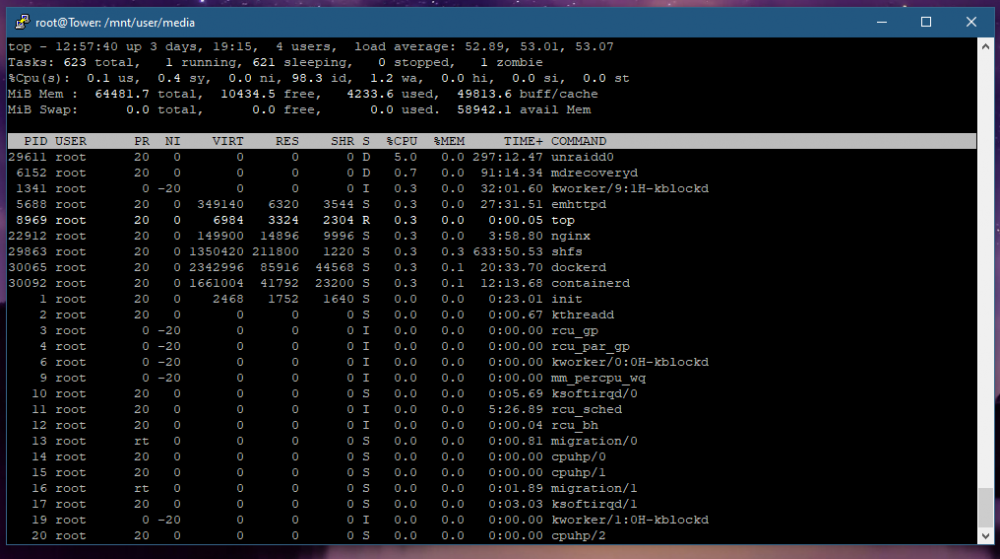The width and height of the screenshot is (1000, 559).
Task: Click the 'kworker/1:0H-kblockd' process name
Action: tap(629, 520)
